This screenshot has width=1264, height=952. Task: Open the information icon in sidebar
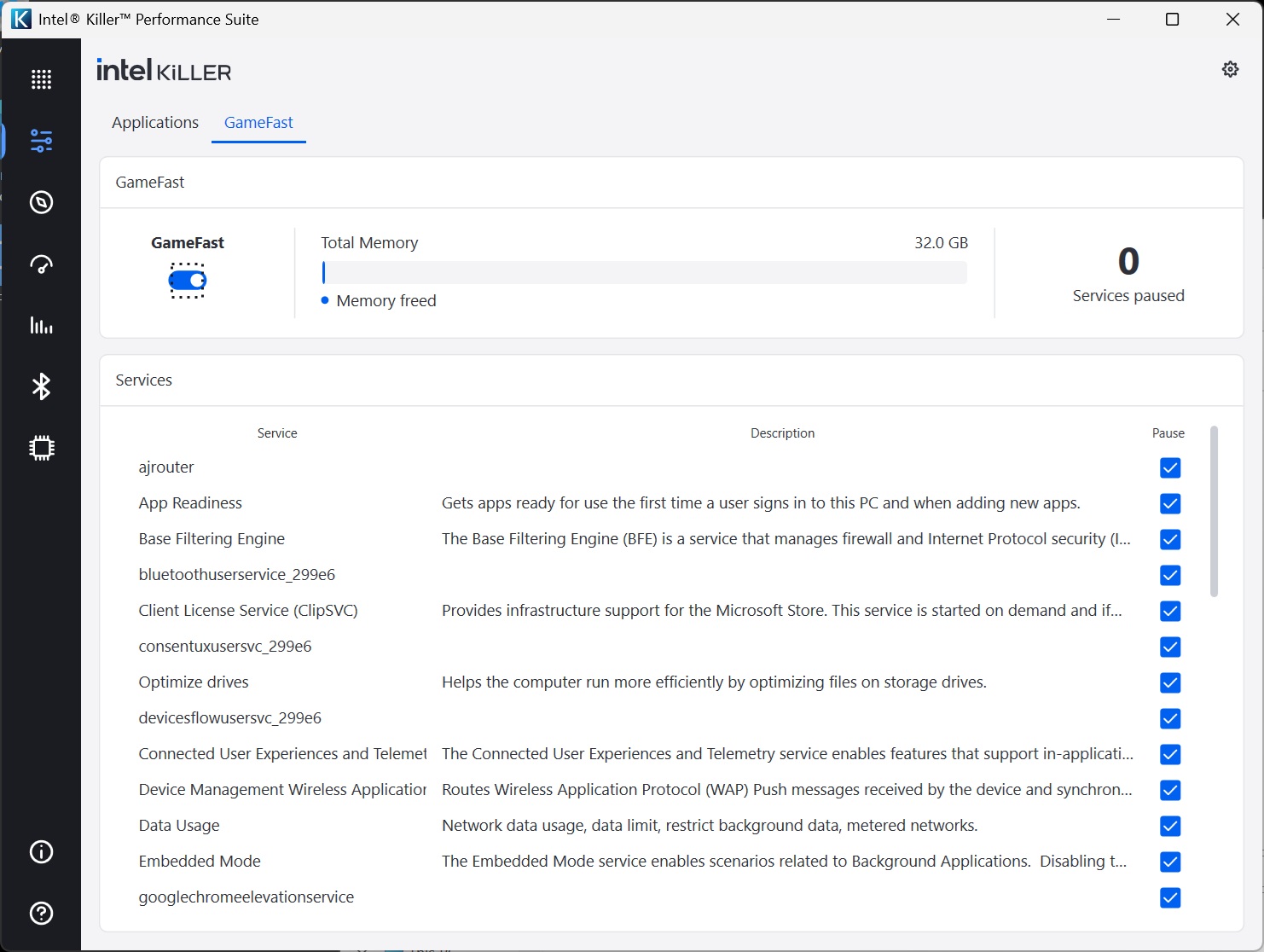[41, 852]
